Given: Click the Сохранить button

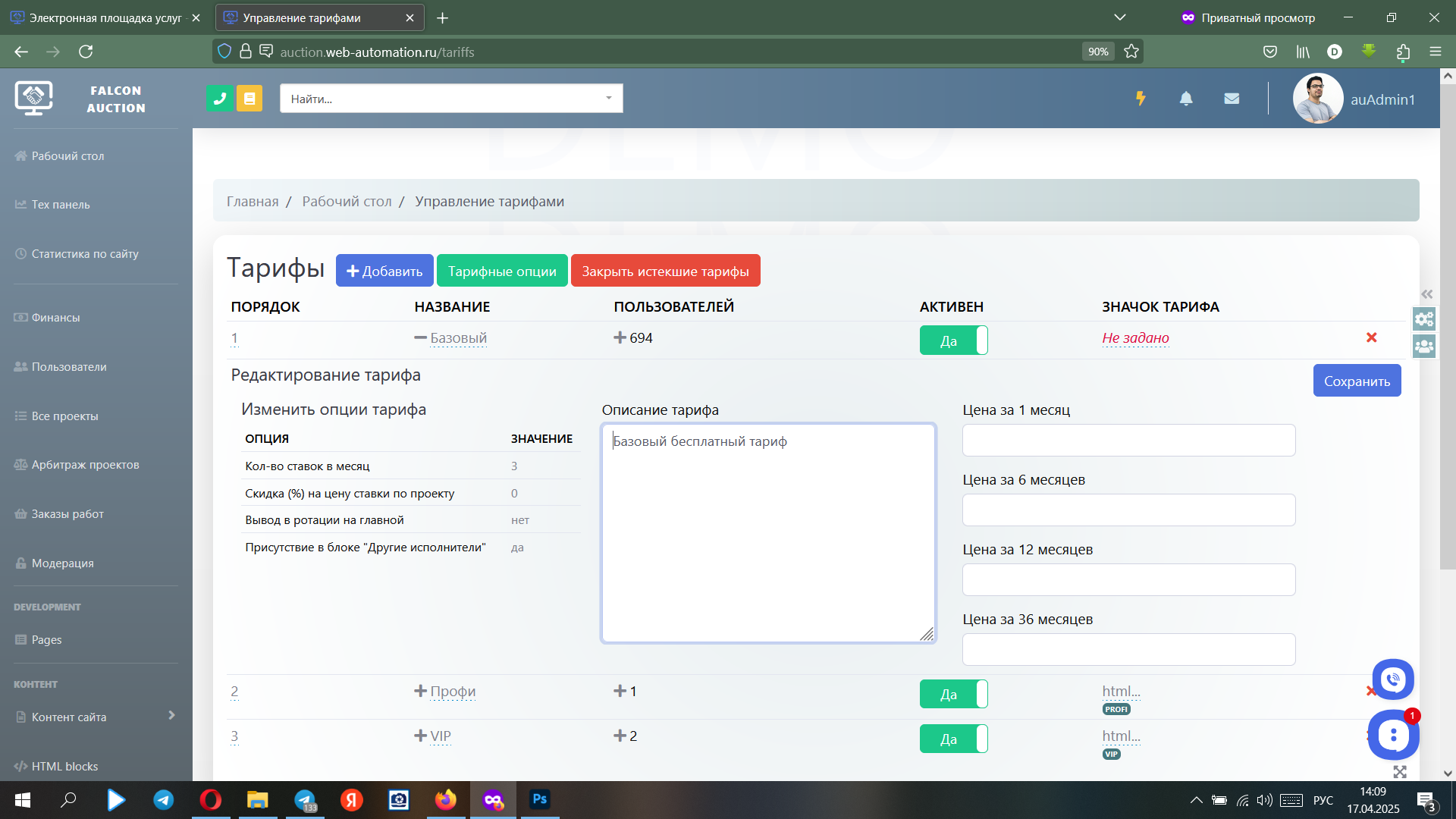Looking at the screenshot, I should [1356, 381].
